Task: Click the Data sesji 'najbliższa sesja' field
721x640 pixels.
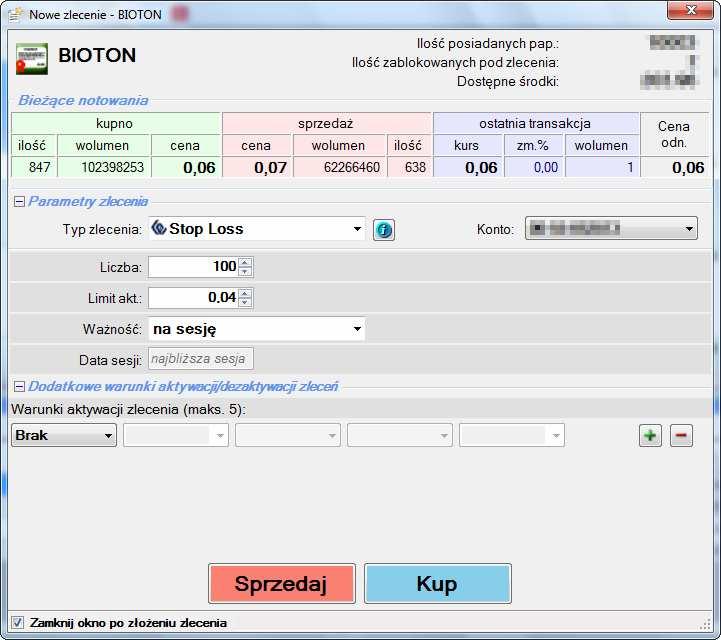Action: (200, 359)
